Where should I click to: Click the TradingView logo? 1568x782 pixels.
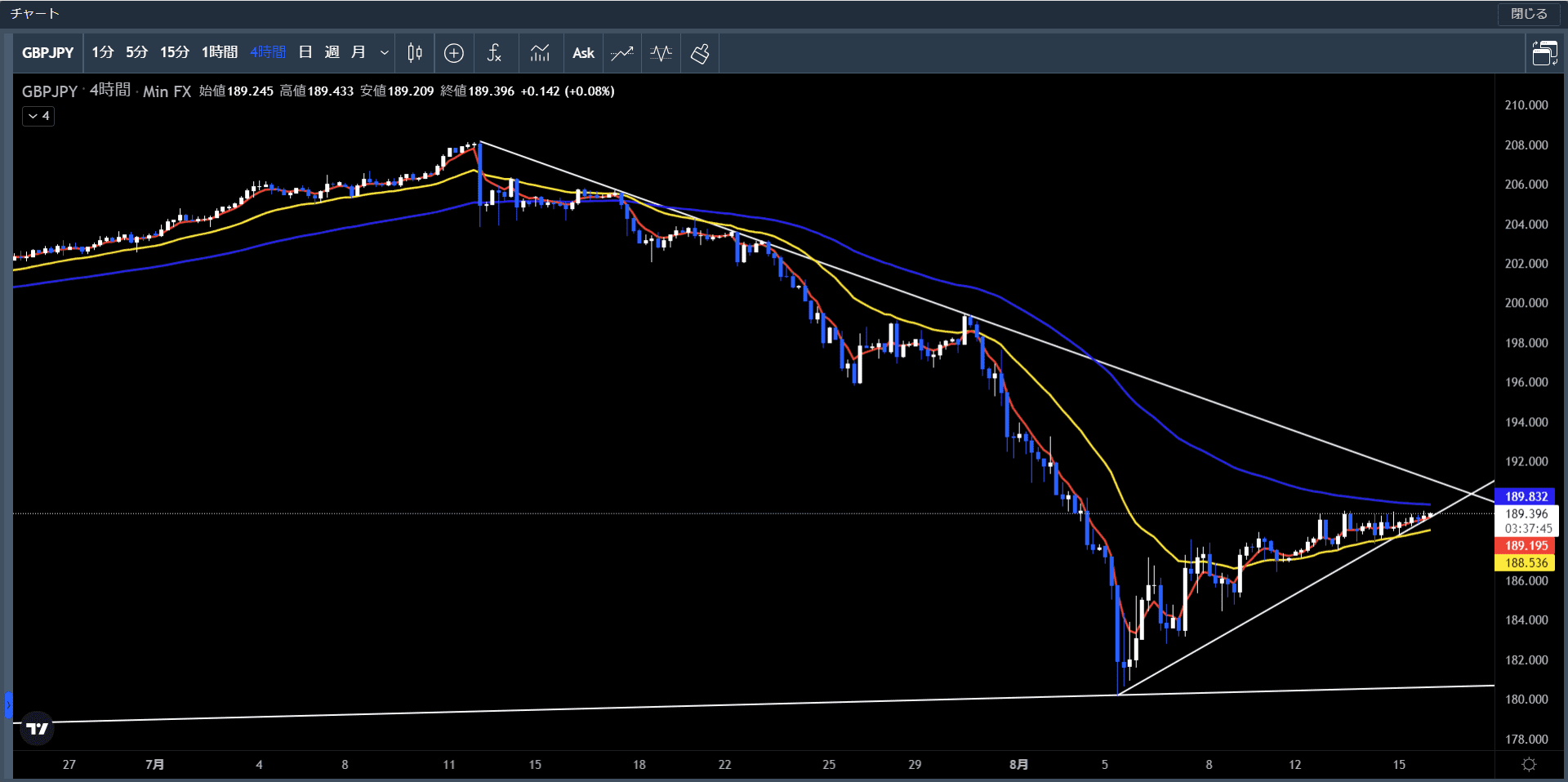coord(37,728)
